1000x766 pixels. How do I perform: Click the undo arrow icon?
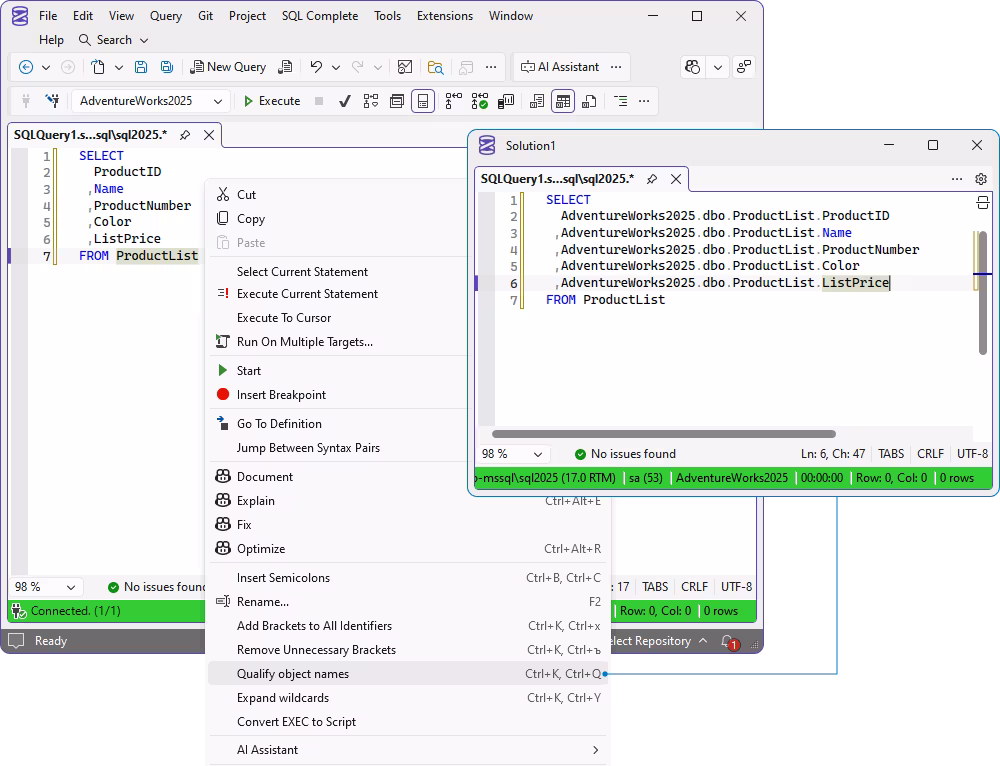(x=316, y=67)
